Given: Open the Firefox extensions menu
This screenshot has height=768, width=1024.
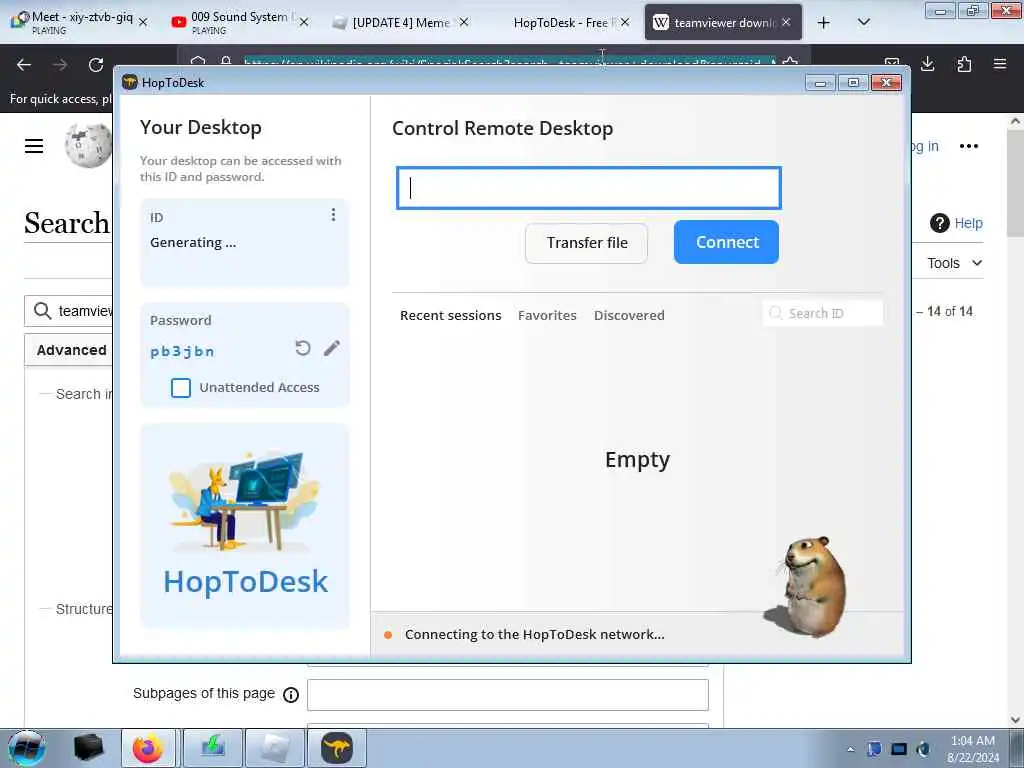Looking at the screenshot, I should (x=964, y=64).
